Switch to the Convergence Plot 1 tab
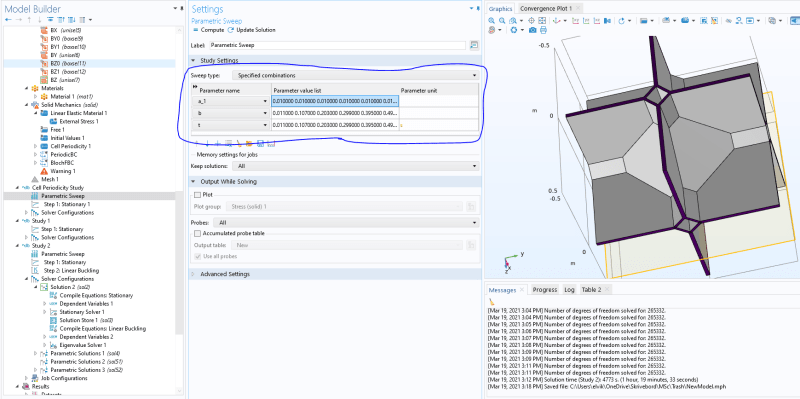Screen dimensions: 800x399 (545, 9)
